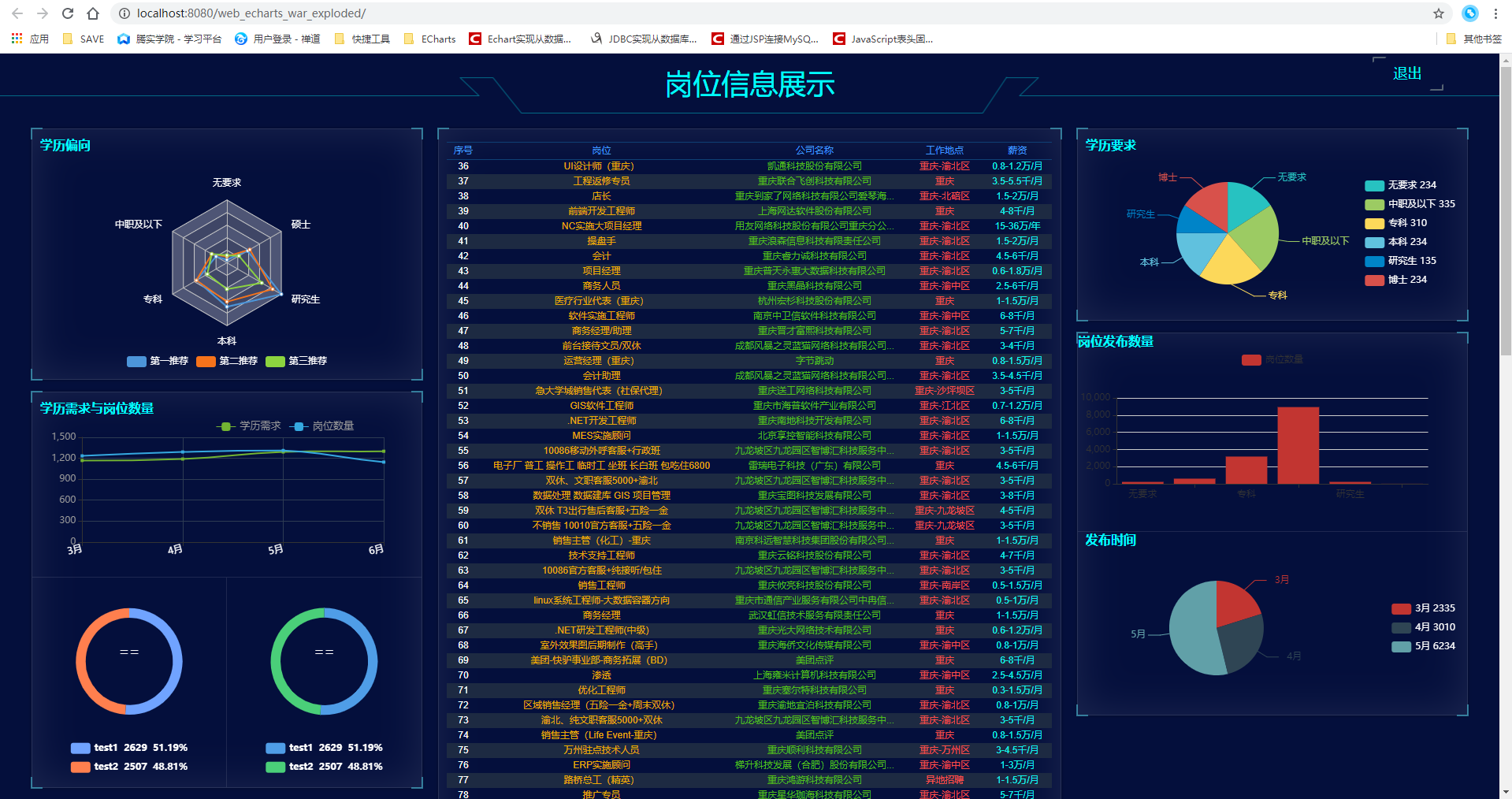Toggle test1 legend under left donut
Viewport: 1512px width, 799px height.
[x=129, y=748]
